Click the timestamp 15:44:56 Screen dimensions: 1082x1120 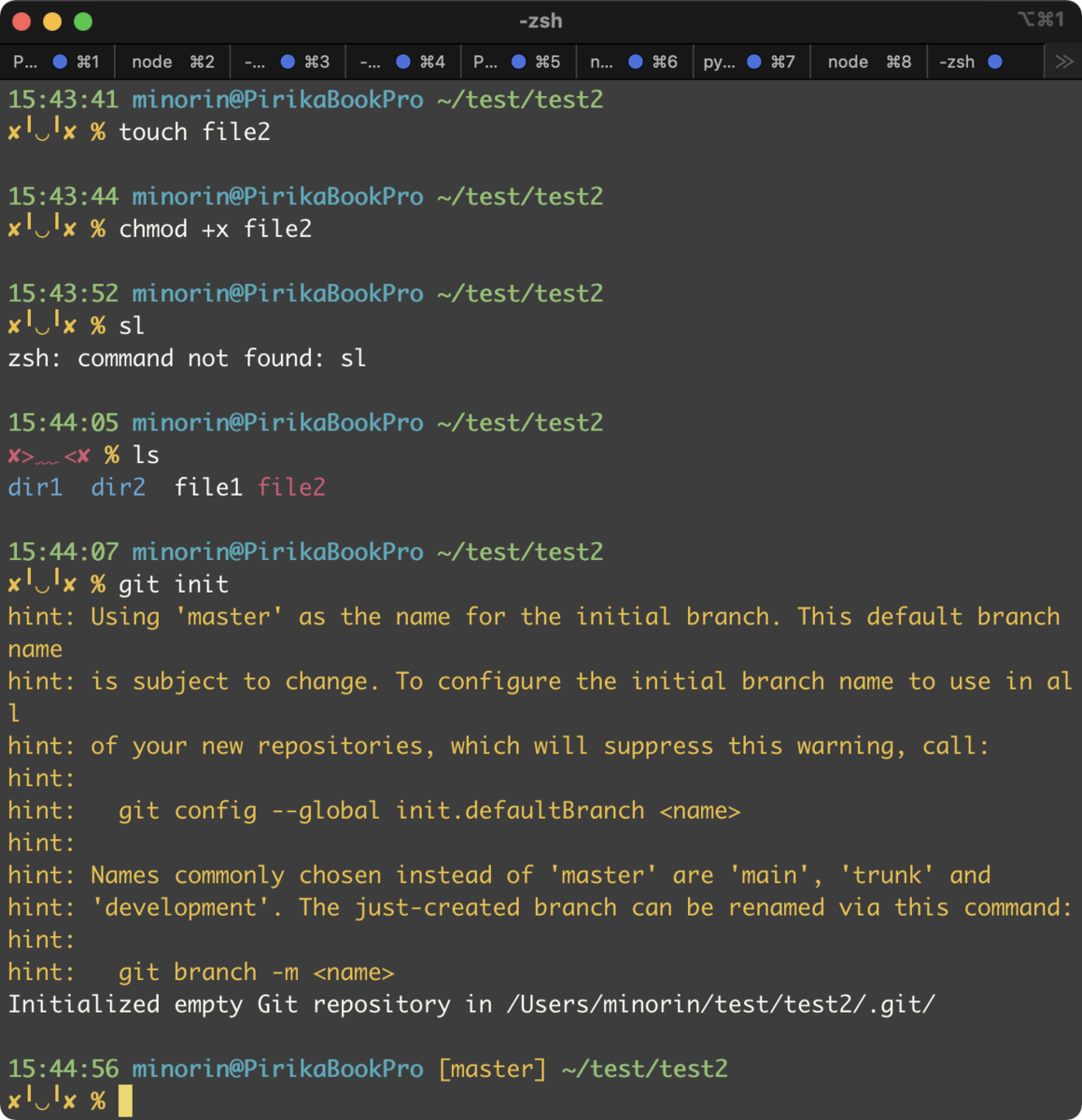coord(63,1069)
